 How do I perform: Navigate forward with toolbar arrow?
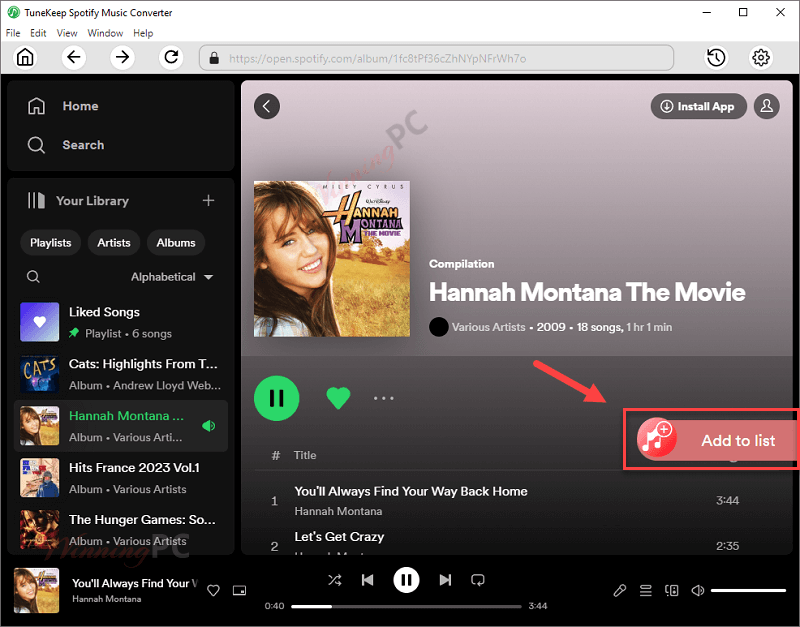pos(122,57)
